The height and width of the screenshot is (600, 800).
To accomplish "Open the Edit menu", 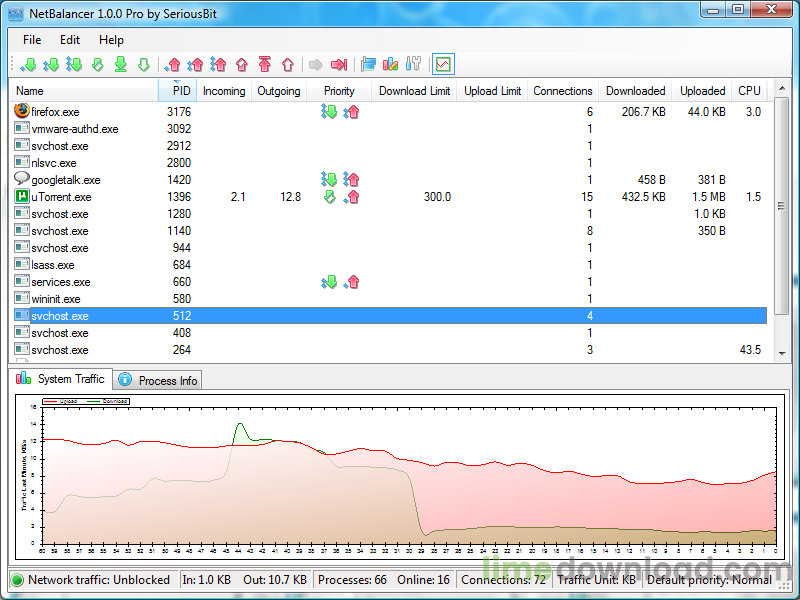I will [70, 40].
